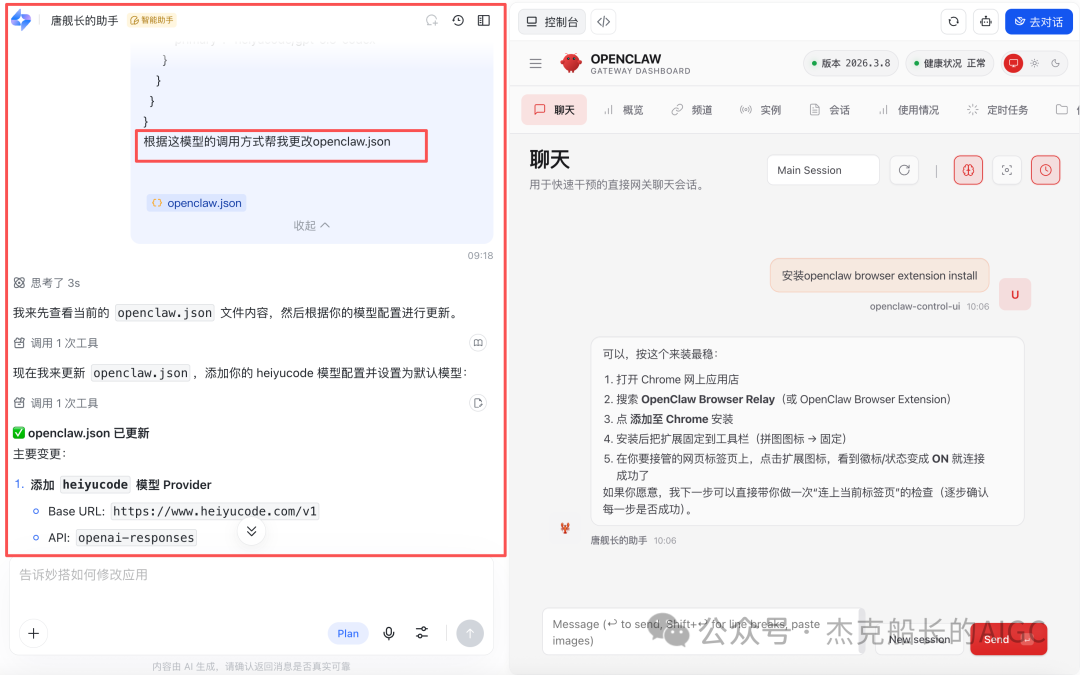Viewport: 1080px width, 675px height.
Task: Toggle focus mode frame icon
Action: 1007,170
